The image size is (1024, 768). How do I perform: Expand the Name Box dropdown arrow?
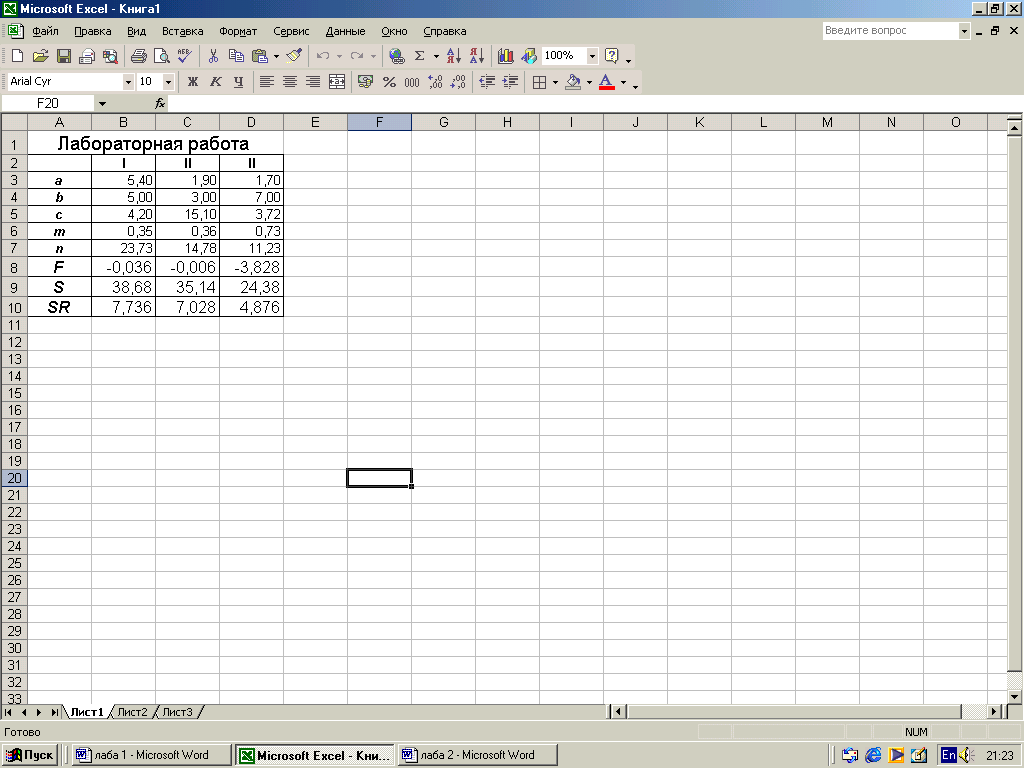pyautogui.click(x=102, y=103)
